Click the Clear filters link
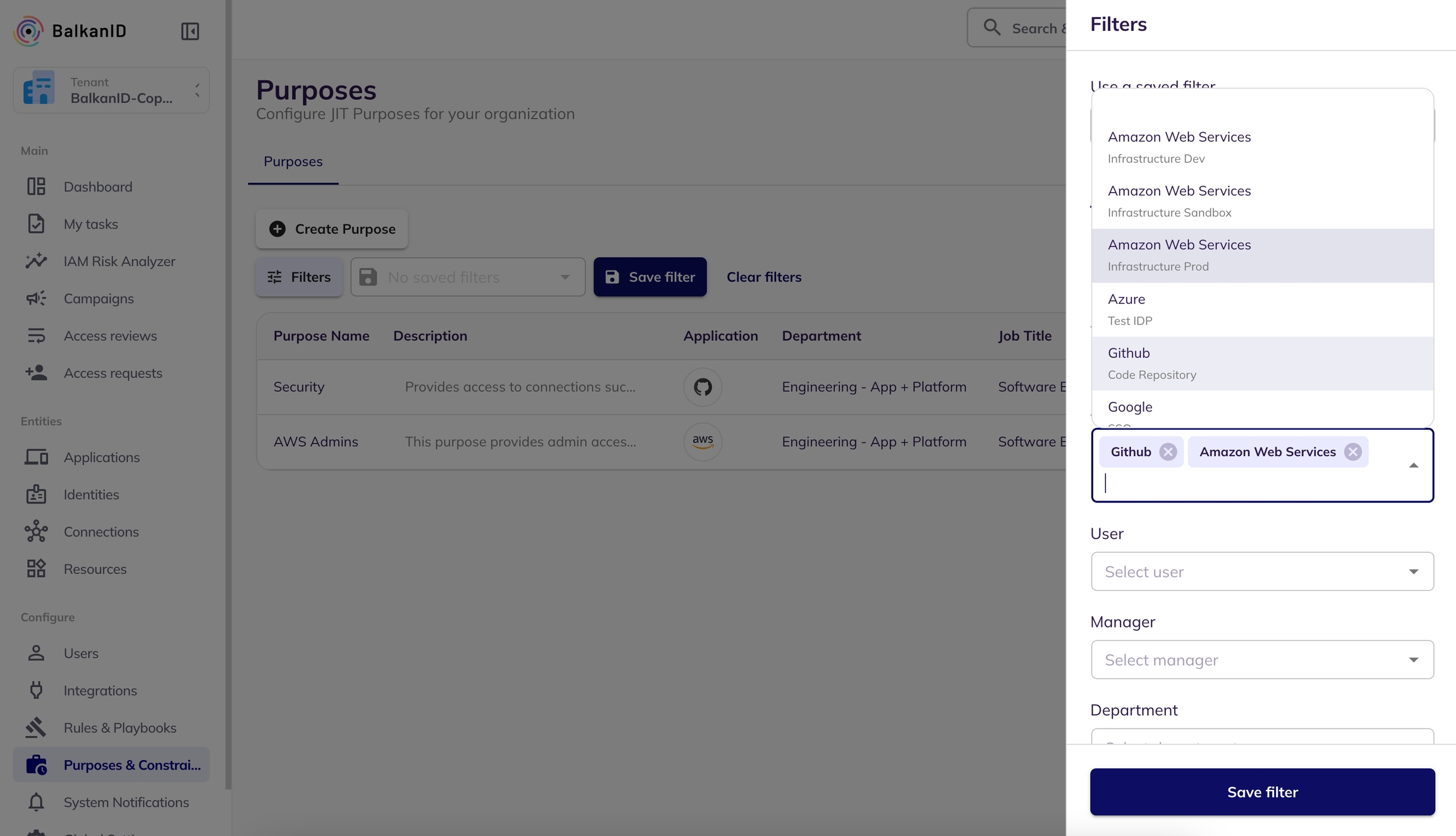The width and height of the screenshot is (1456, 836). pyautogui.click(x=763, y=277)
